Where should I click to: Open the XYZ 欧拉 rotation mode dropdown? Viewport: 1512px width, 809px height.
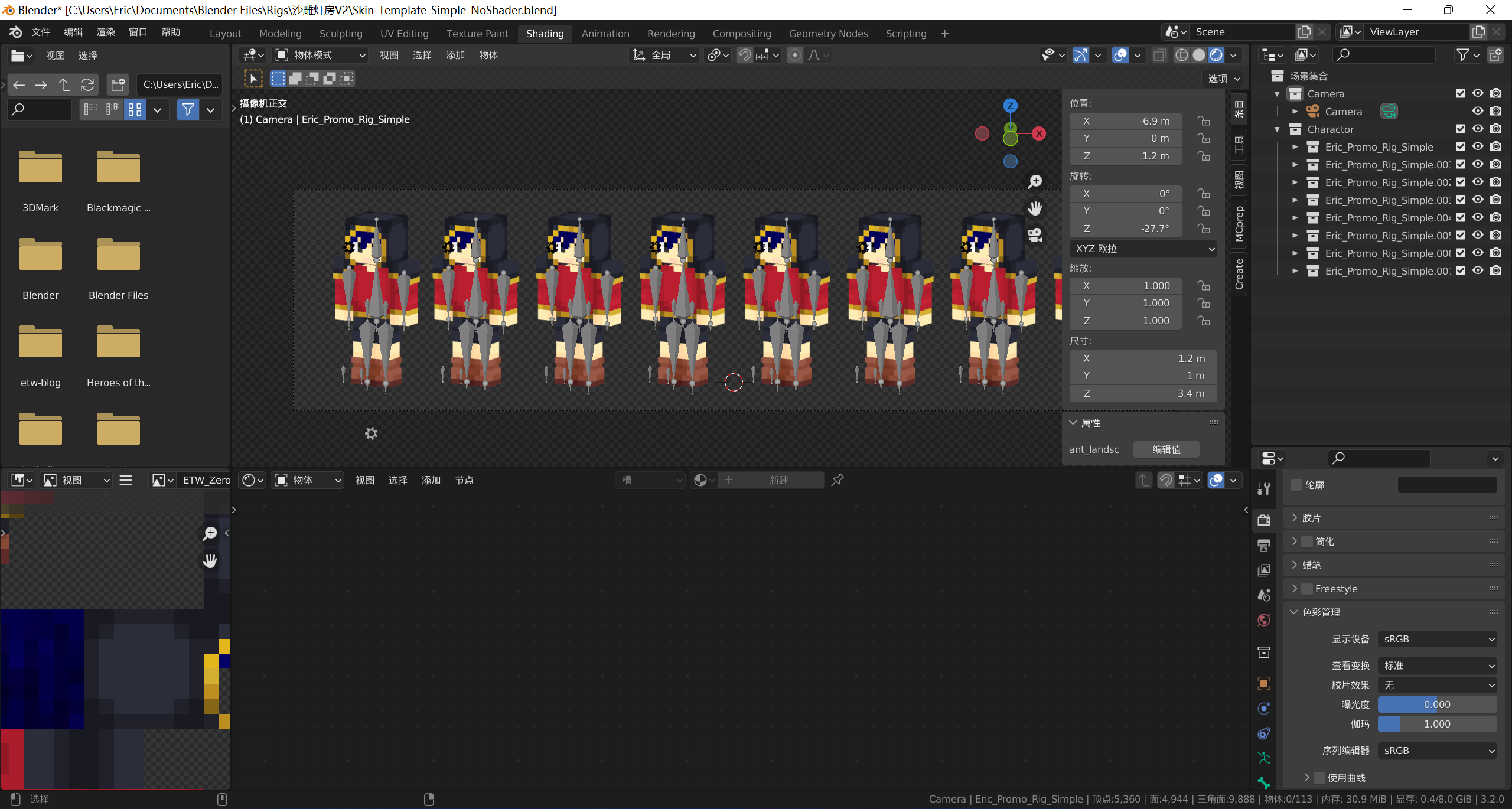[x=1143, y=249]
